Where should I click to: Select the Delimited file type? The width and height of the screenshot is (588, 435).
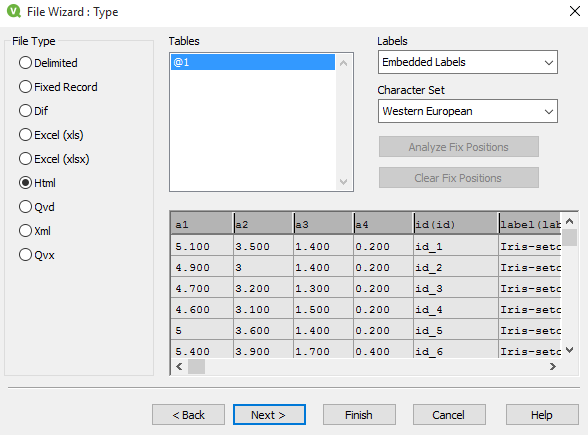click(48, 63)
